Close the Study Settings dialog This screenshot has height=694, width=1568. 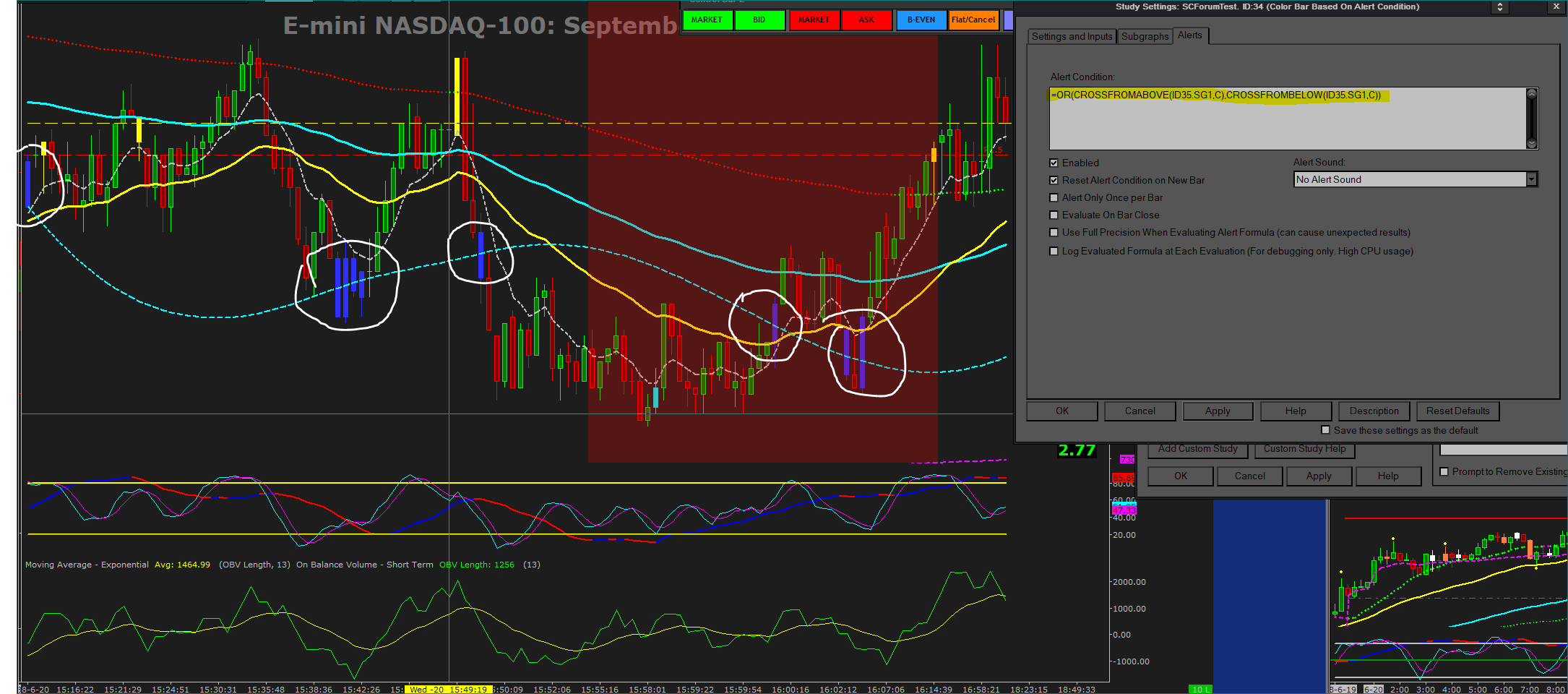[x=1556, y=7]
